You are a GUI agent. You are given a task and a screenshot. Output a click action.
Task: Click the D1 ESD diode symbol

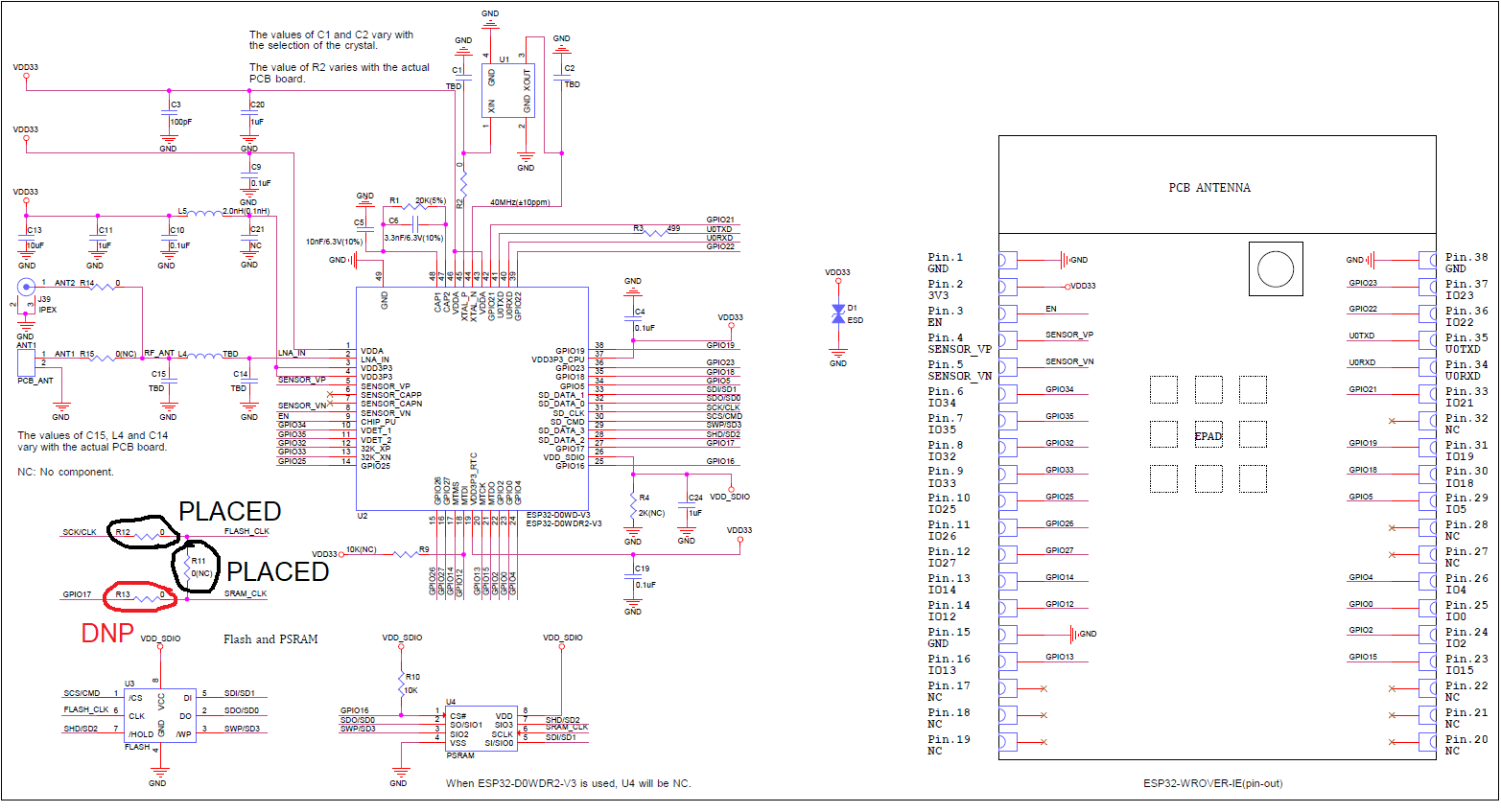coord(838,313)
